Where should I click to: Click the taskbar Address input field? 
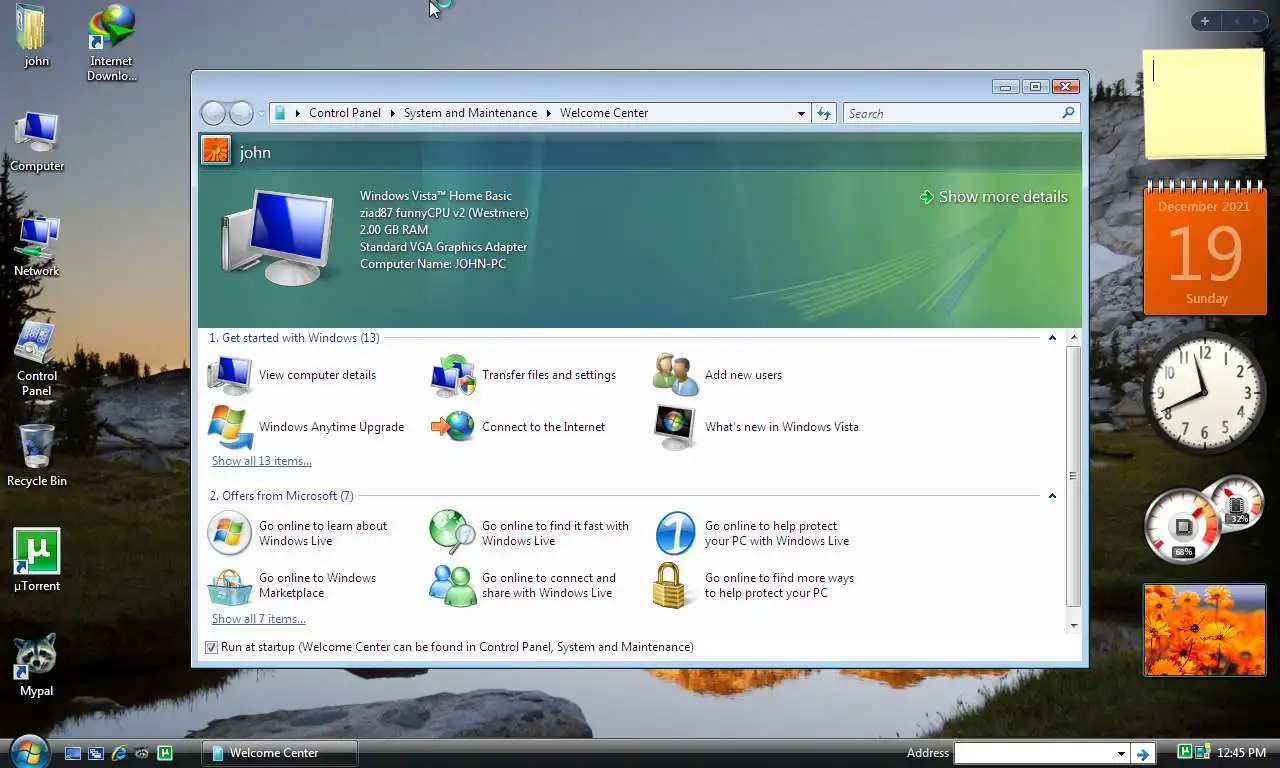coord(1034,753)
